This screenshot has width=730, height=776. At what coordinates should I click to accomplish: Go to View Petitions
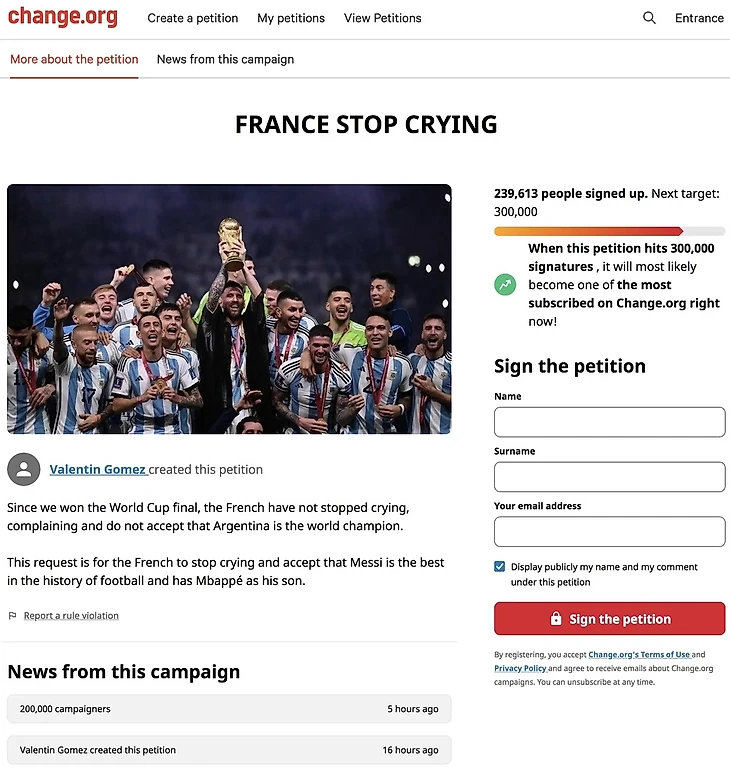pos(383,18)
